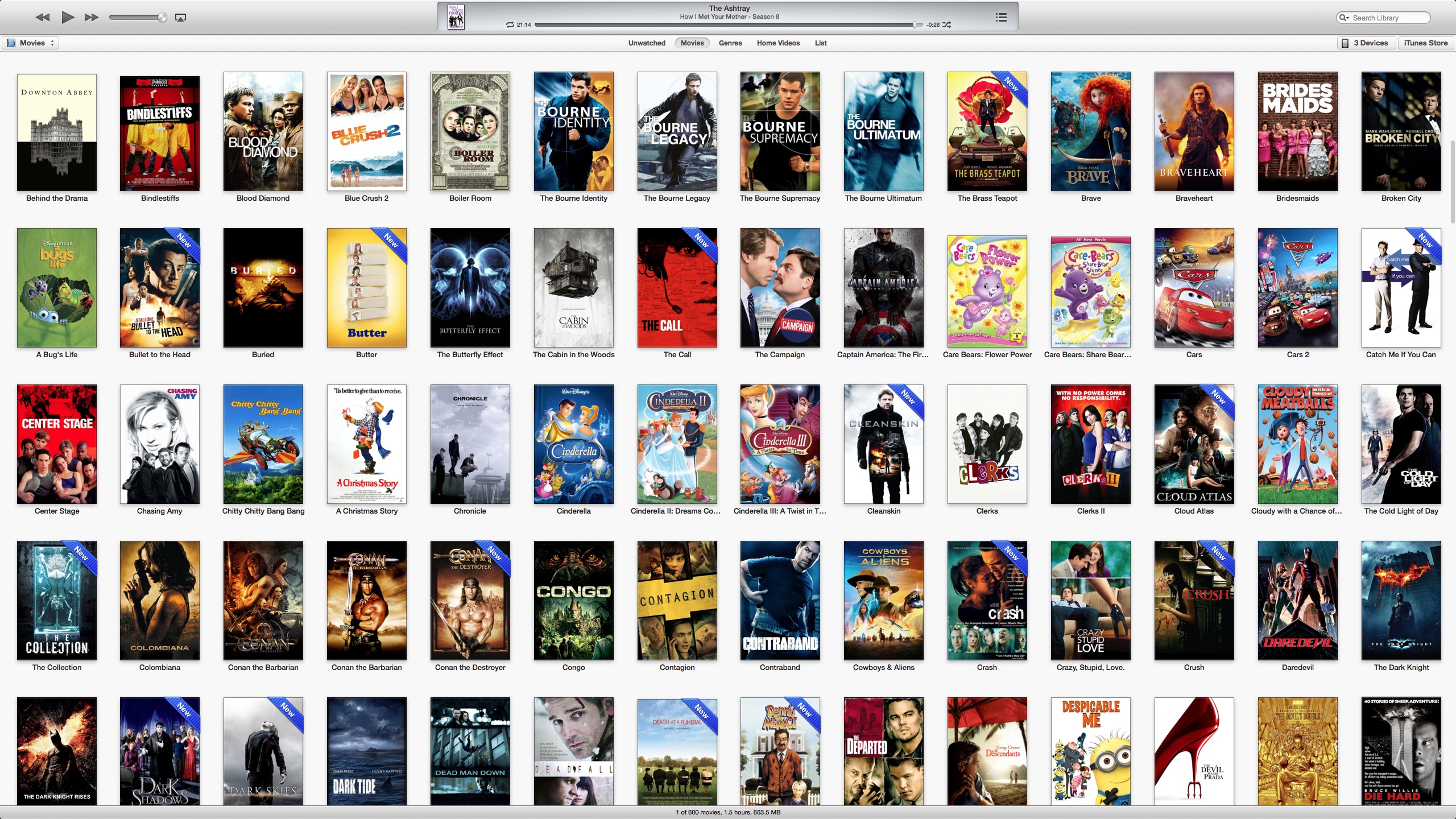1456x819 pixels.
Task: Toggle the repeat icon in the now playing display
Action: 510,25
